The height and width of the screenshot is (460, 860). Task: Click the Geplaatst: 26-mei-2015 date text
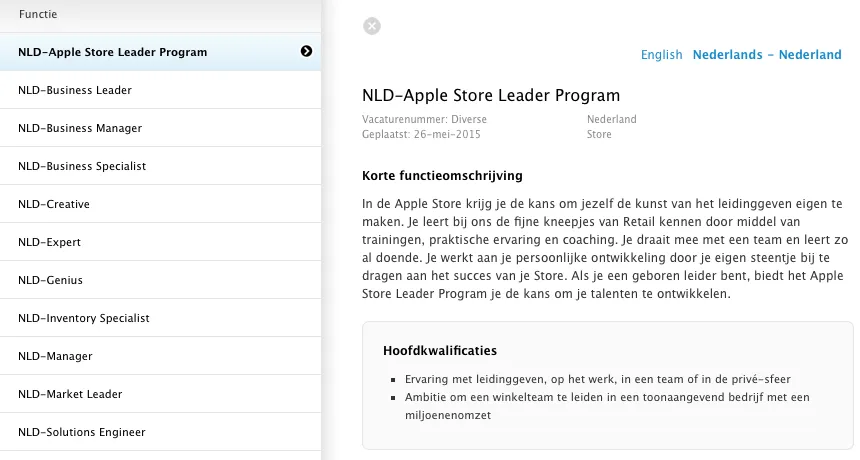[x=421, y=134]
